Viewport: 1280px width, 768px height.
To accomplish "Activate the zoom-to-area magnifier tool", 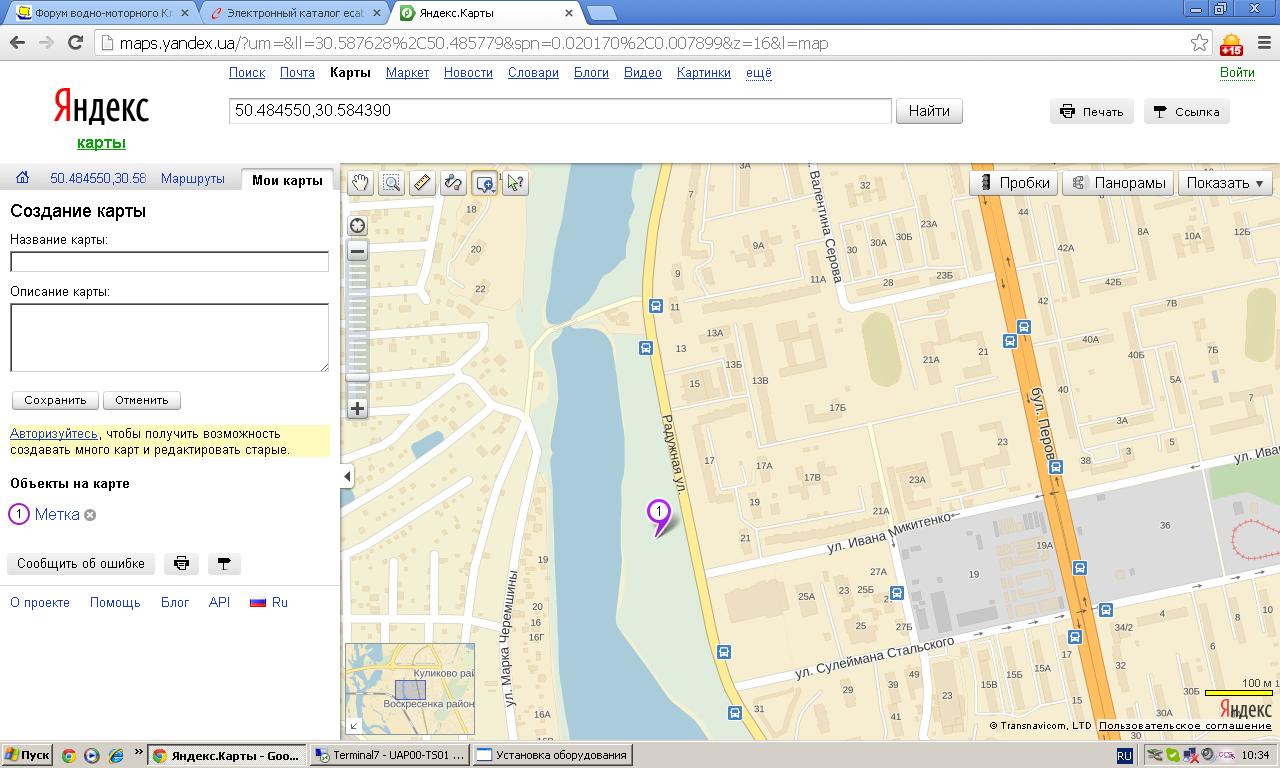I will (391, 183).
